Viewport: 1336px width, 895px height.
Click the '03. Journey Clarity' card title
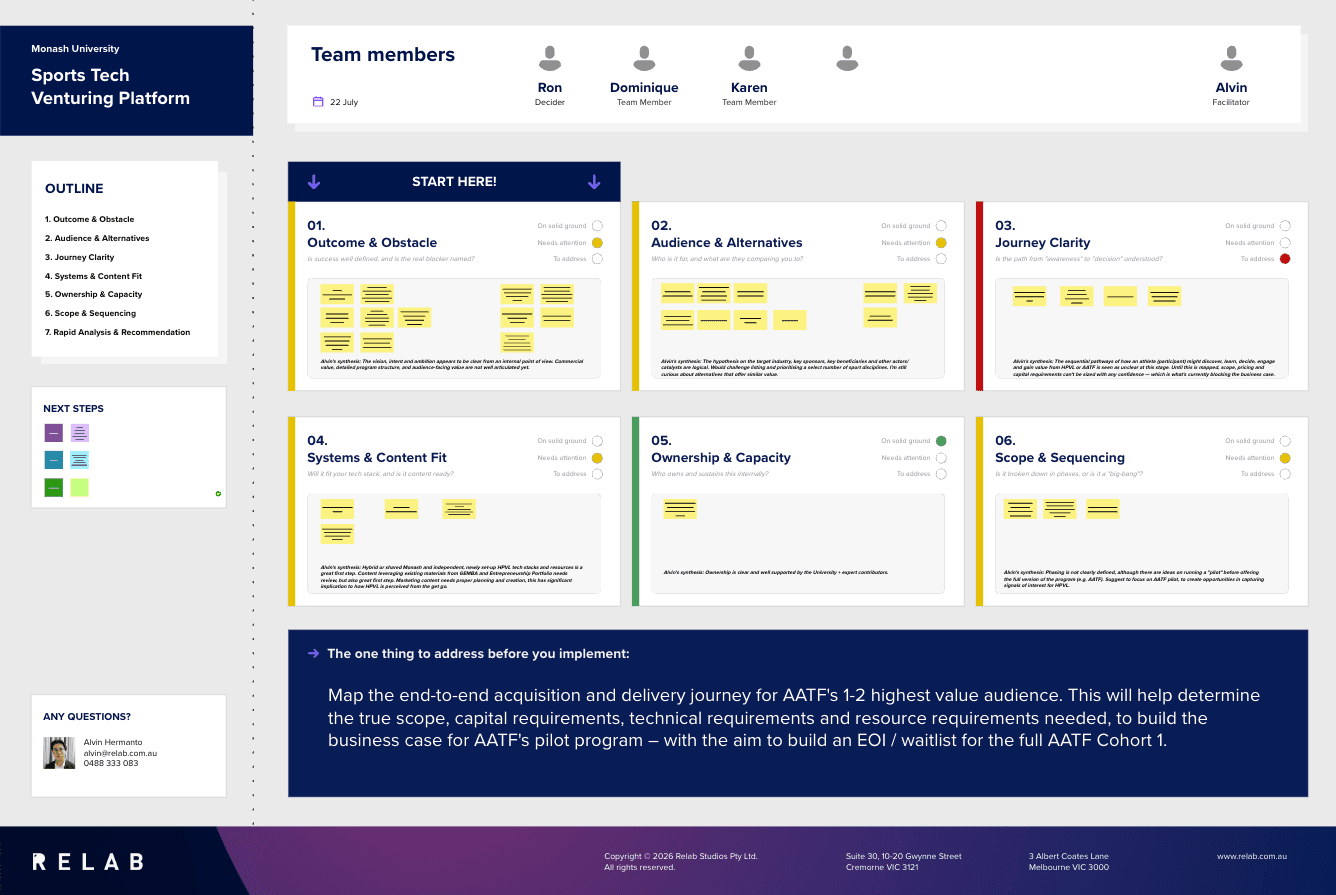(x=1043, y=234)
